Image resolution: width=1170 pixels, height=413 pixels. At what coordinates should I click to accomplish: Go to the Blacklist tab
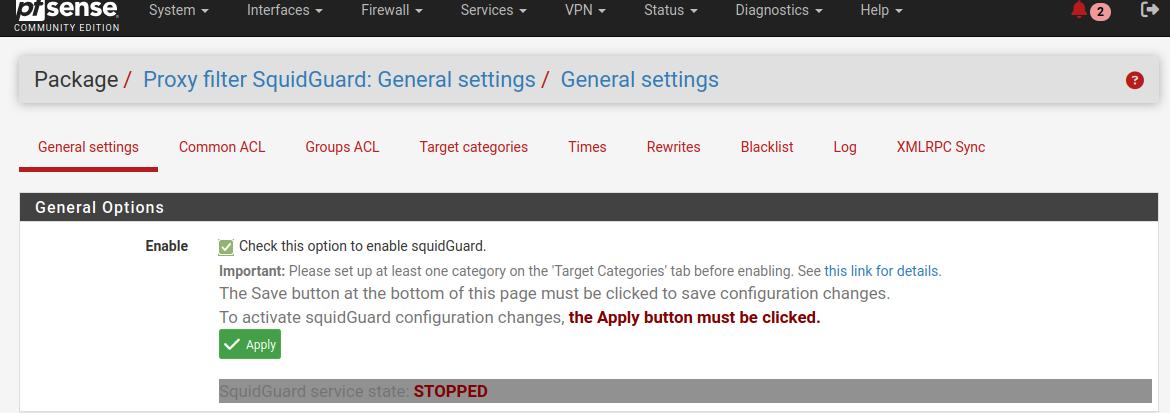click(767, 147)
